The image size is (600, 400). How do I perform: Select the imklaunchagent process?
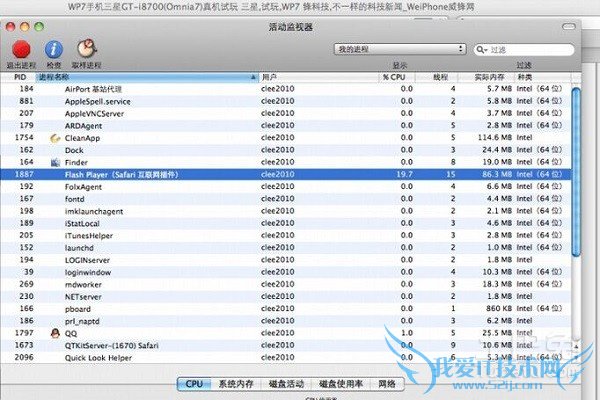pos(285,211)
